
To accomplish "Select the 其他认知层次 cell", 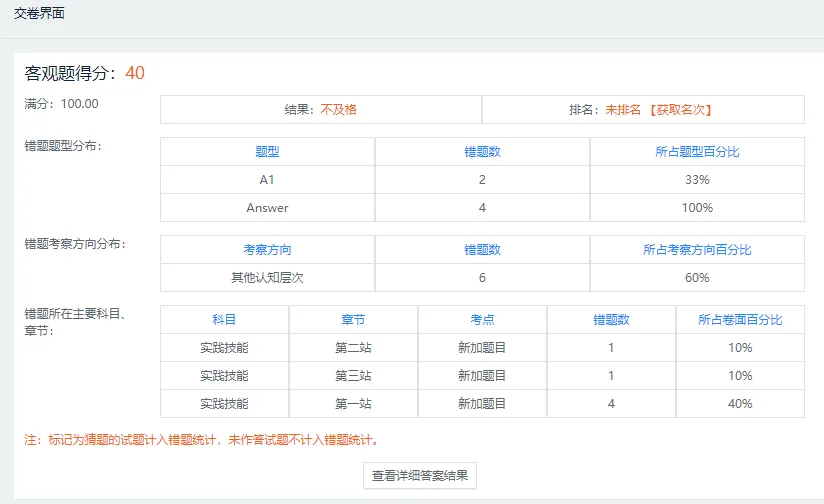I will coord(267,277).
